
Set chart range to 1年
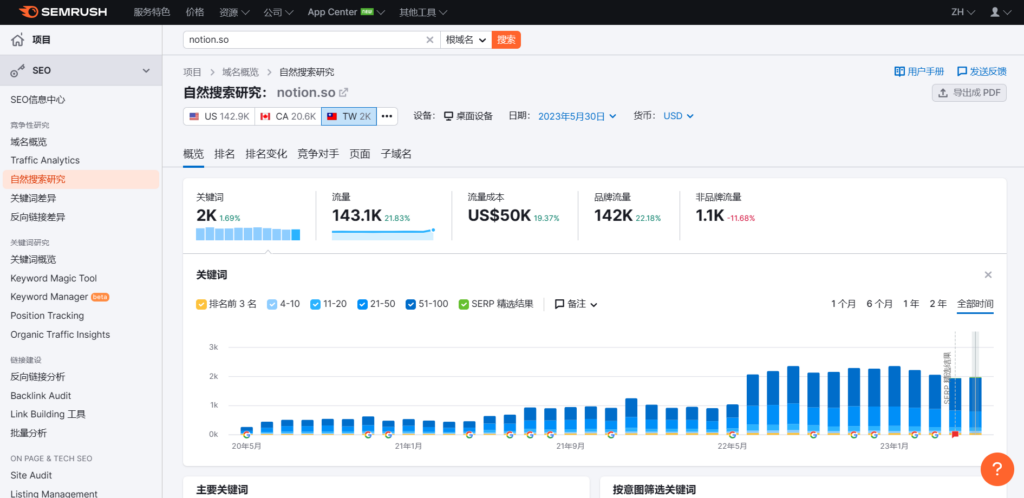(x=910, y=303)
